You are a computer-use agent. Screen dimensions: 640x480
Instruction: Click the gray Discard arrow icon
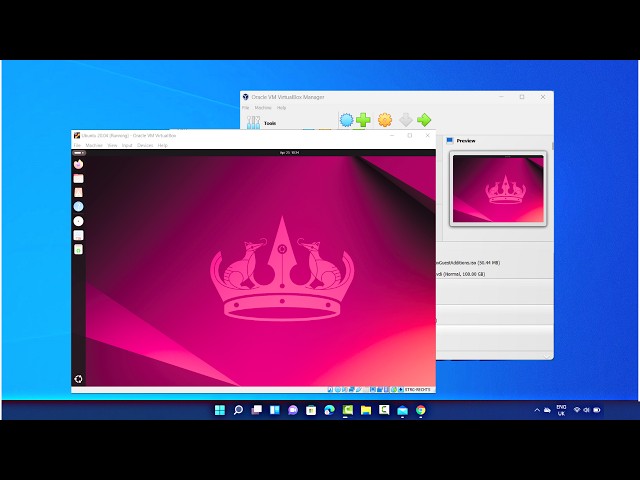[x=405, y=120]
